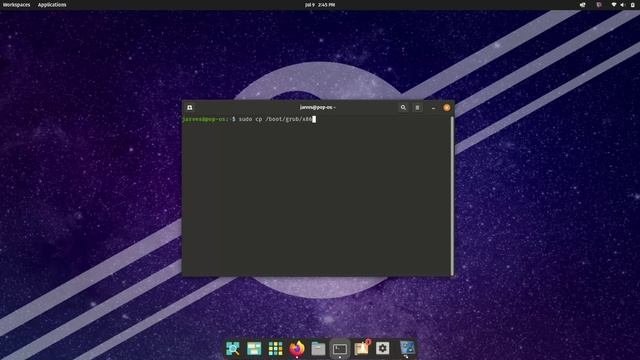
Task: Open Settings gear from the dock
Action: point(382,348)
